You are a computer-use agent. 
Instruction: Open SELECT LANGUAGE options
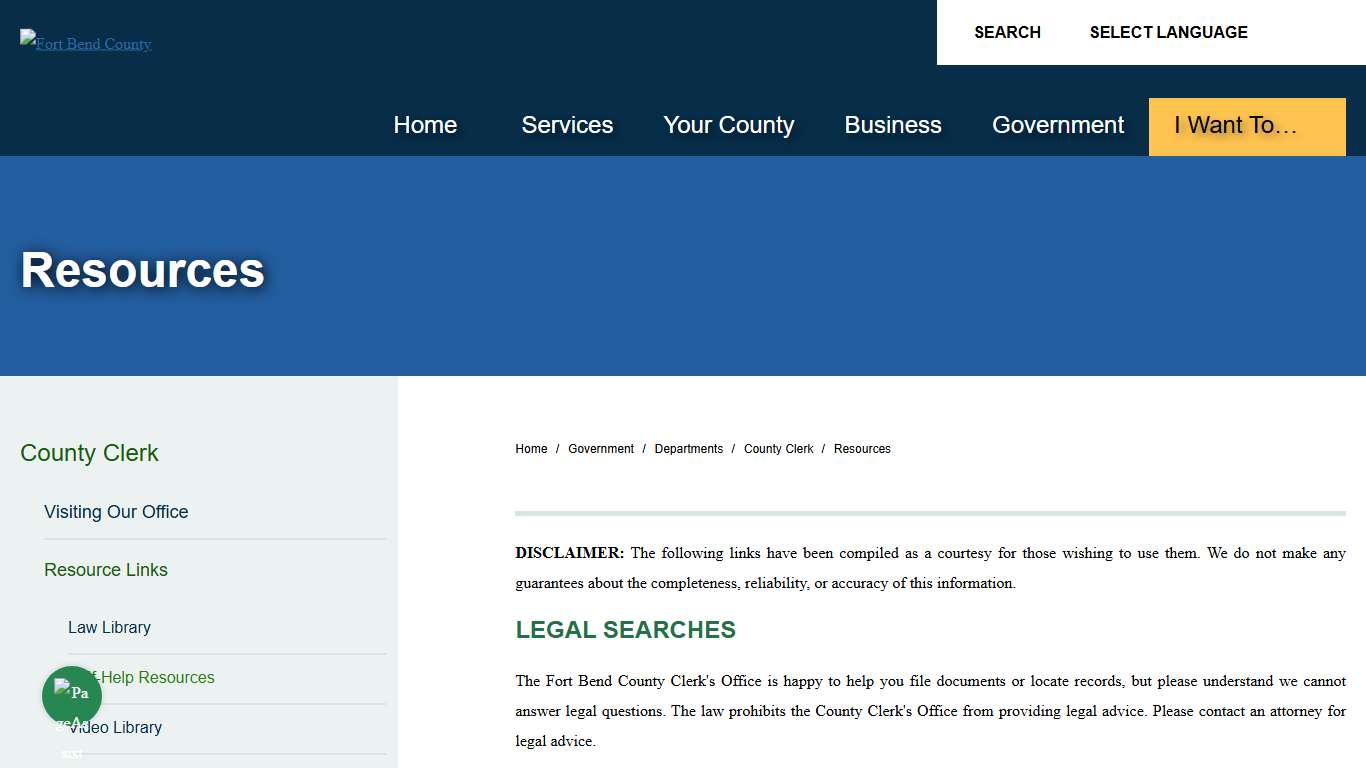click(1168, 32)
